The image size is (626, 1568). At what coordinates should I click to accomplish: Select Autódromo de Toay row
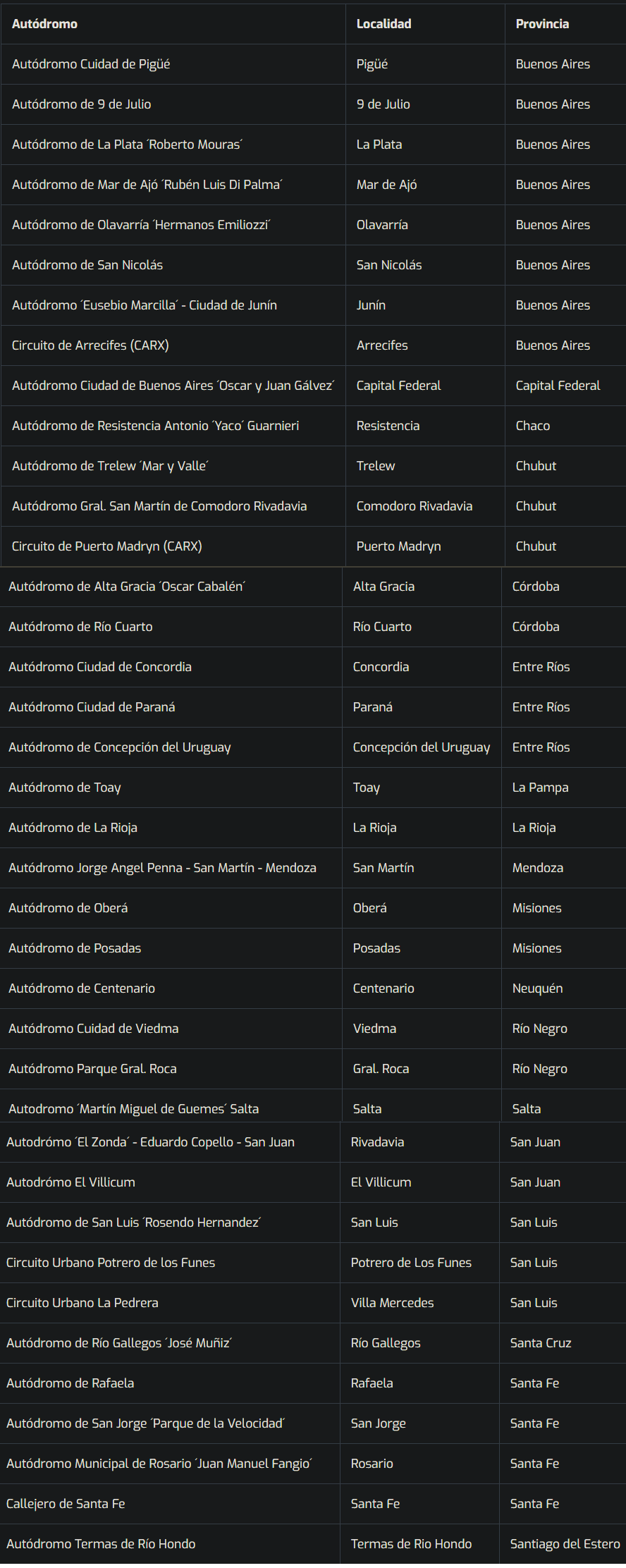[65, 788]
